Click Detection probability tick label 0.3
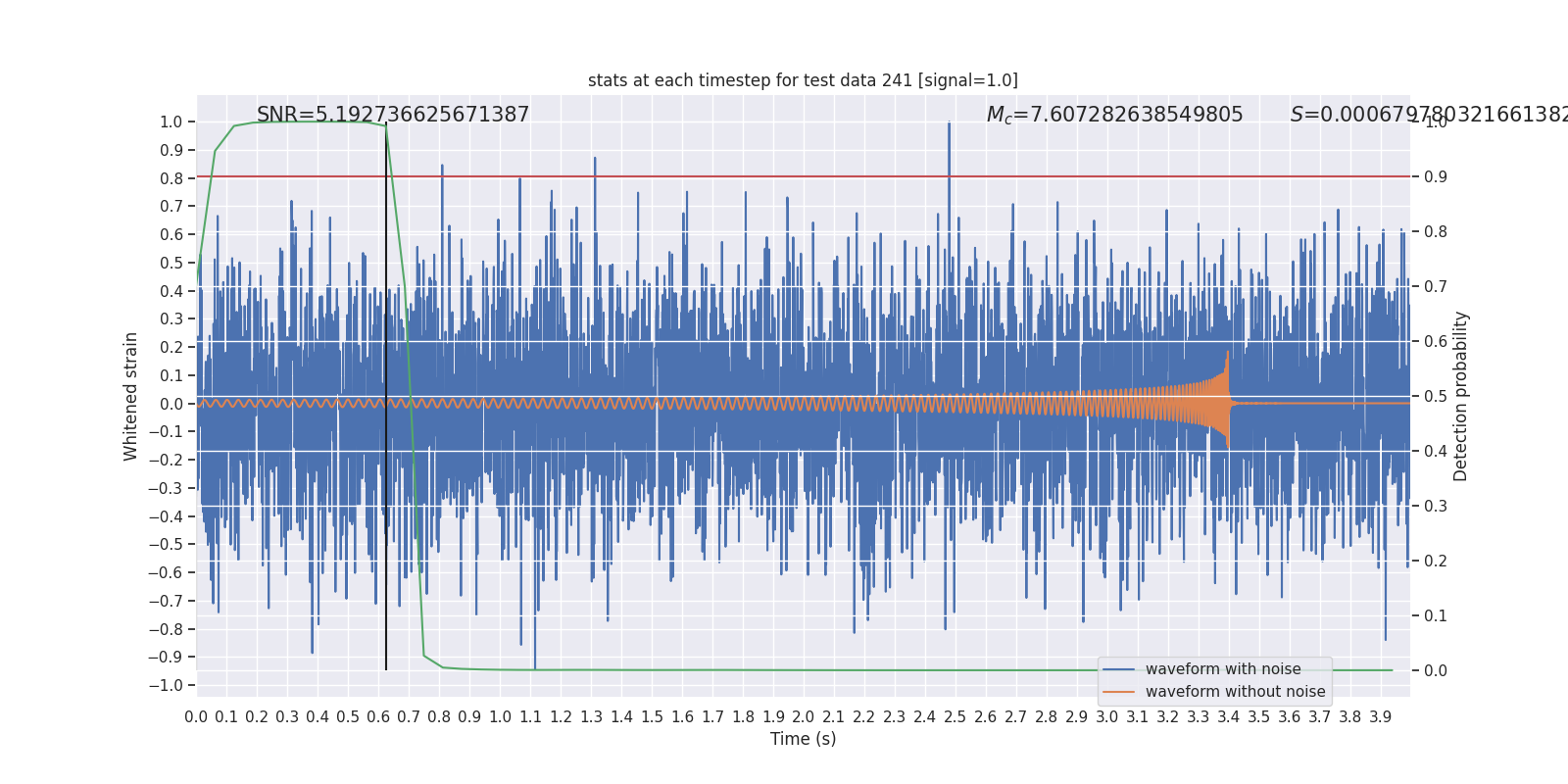 coord(1436,507)
